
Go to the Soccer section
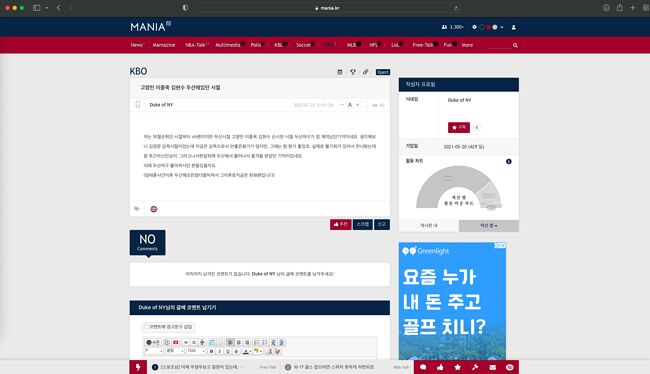click(x=303, y=45)
